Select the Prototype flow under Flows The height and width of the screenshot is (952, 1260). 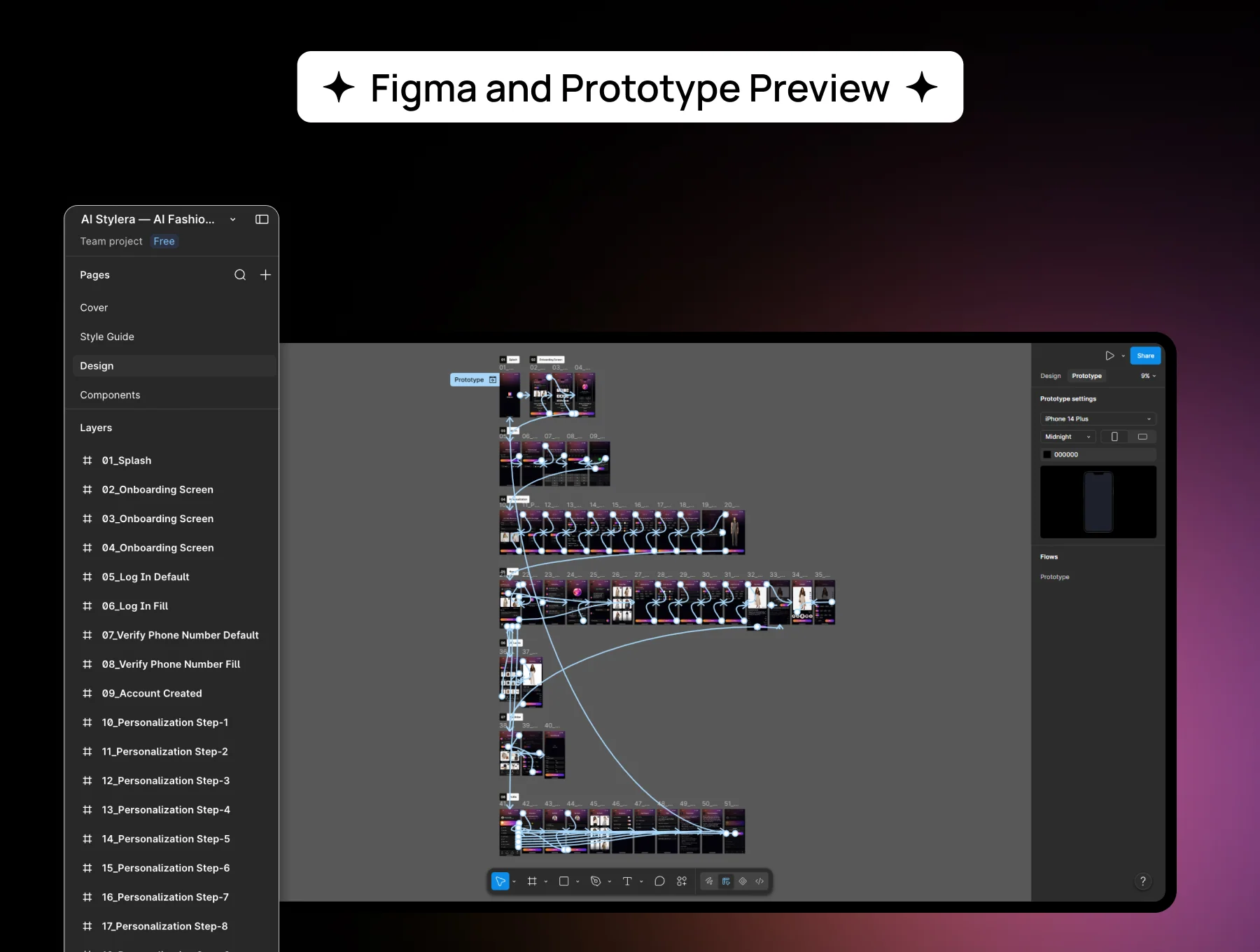tap(1054, 577)
